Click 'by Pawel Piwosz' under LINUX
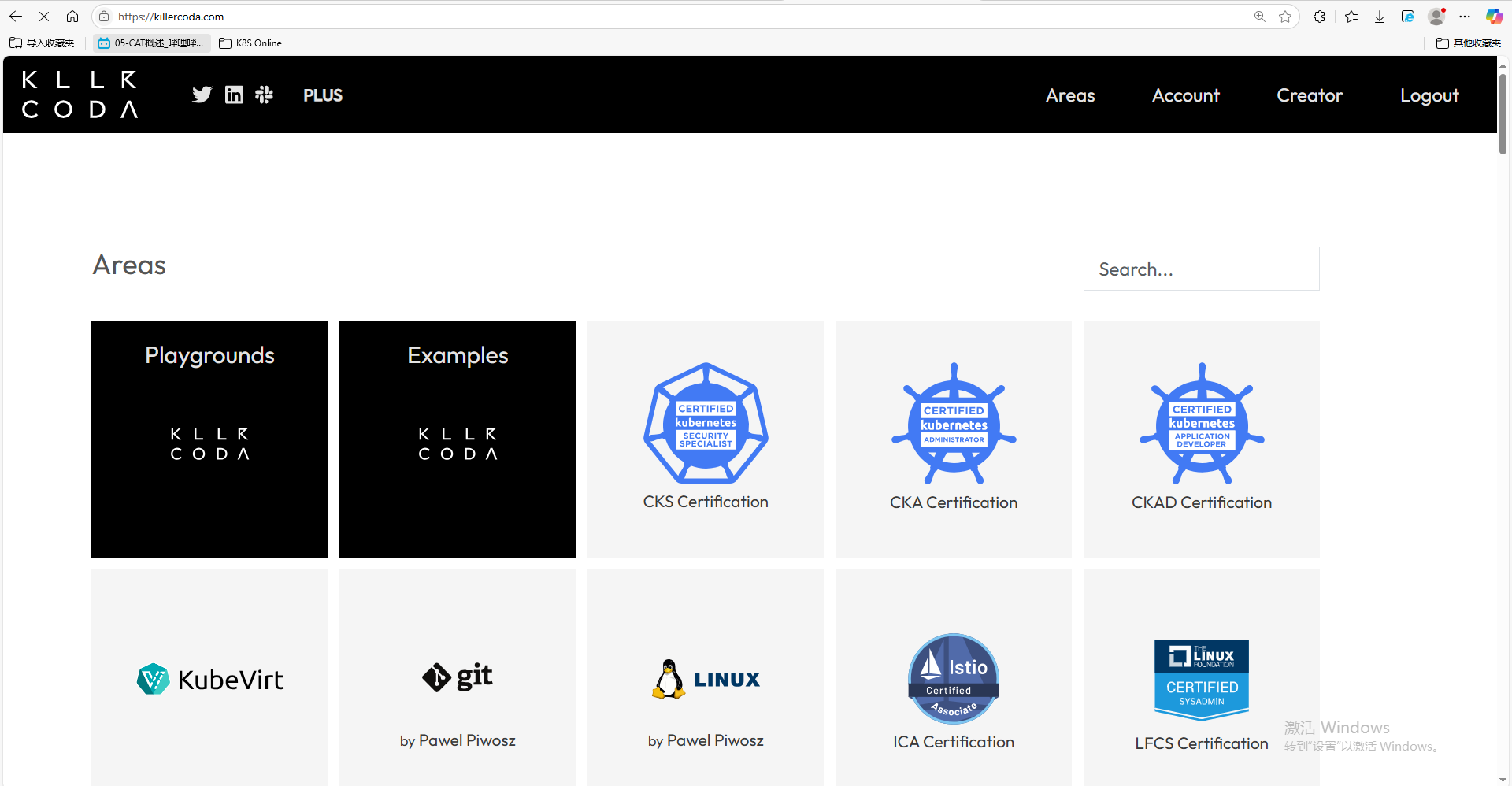This screenshot has height=786, width=1512. (706, 740)
